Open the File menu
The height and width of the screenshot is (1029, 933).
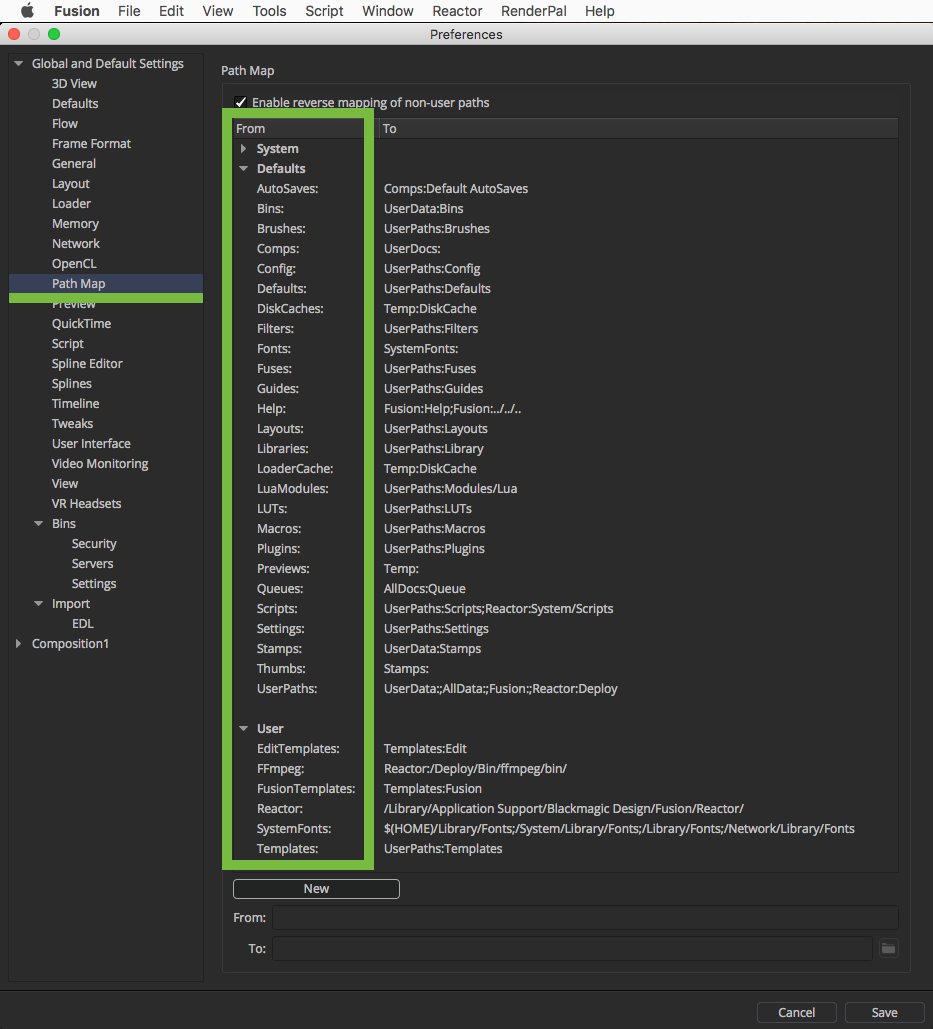pyautogui.click(x=129, y=11)
